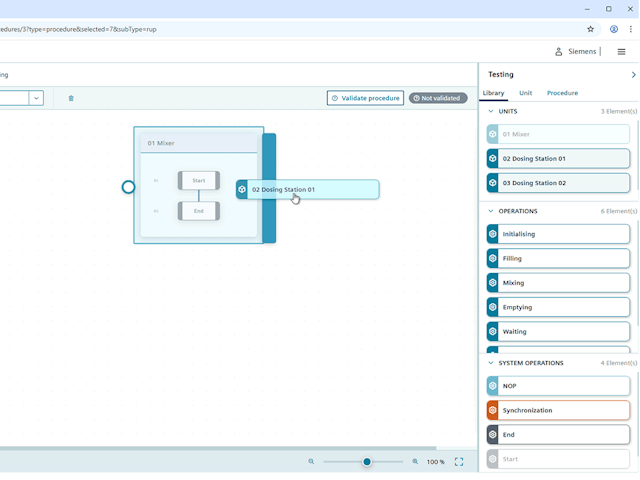The width and height of the screenshot is (640, 480).
Task: Click the bookmark star icon in address bar
Action: pyautogui.click(x=590, y=29)
